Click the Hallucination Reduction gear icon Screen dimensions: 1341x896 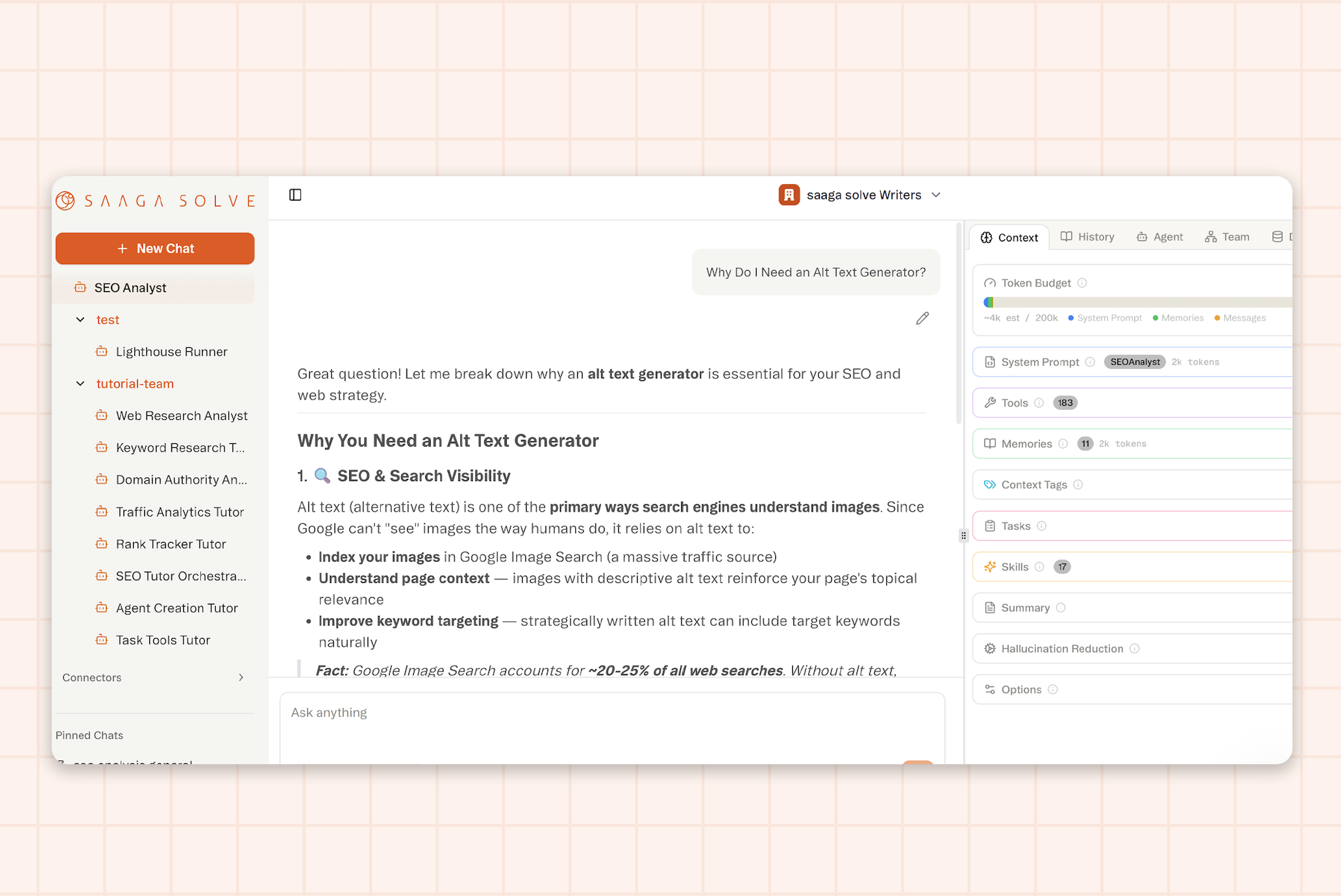point(990,649)
